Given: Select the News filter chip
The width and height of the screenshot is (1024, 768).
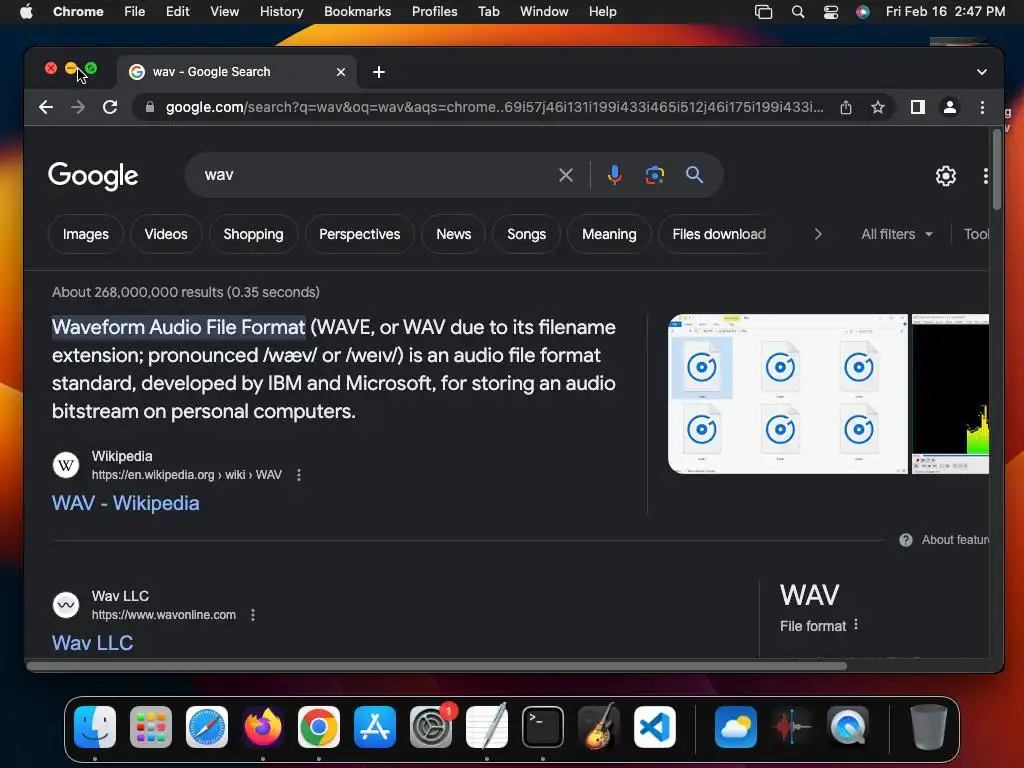Looking at the screenshot, I should [453, 234].
